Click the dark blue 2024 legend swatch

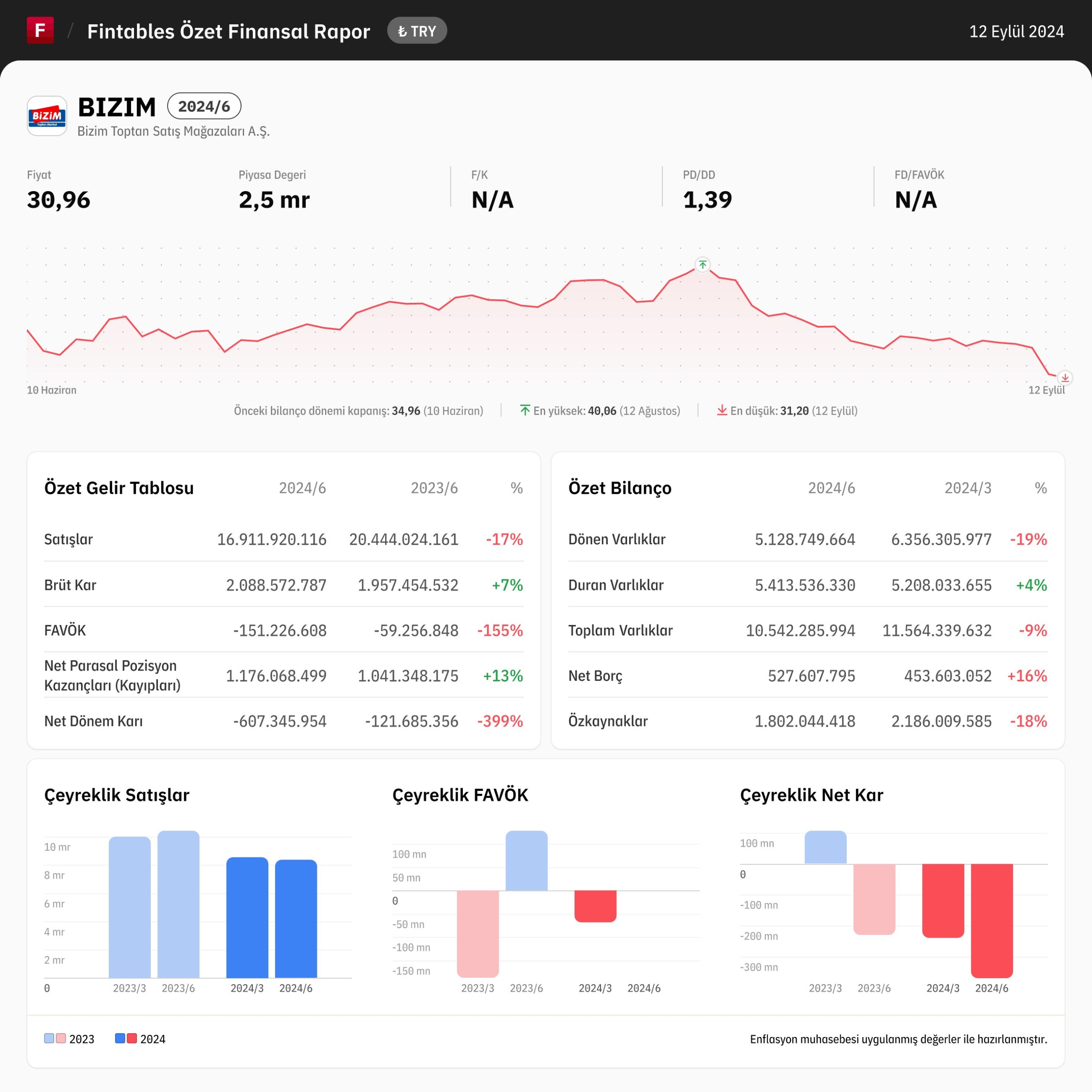[x=120, y=1038]
